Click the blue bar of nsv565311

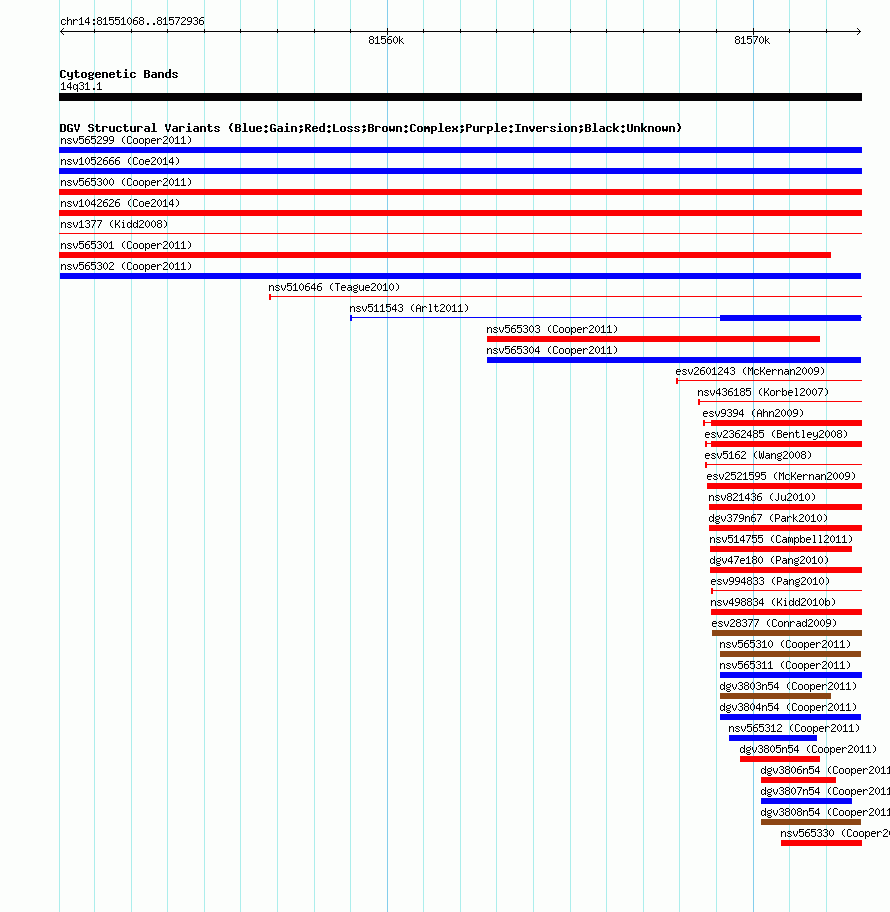[791, 675]
